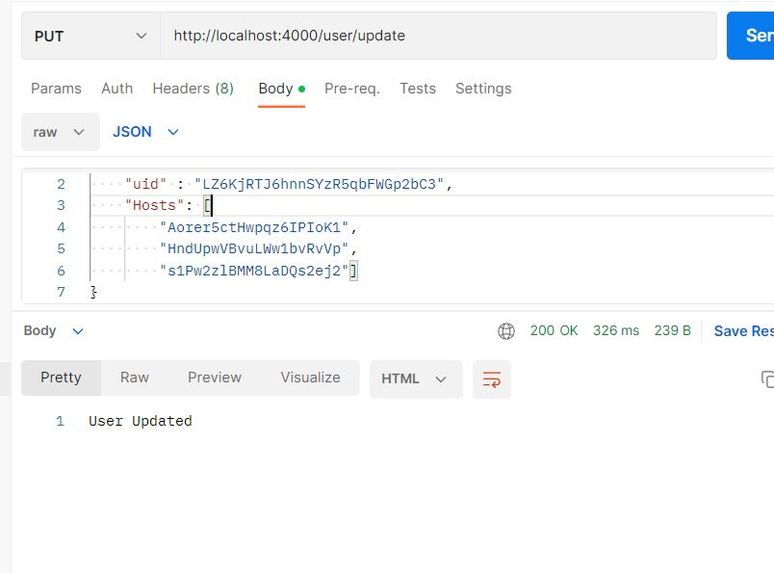This screenshot has width=774, height=573.
Task: Open the HTML response format dropdown
Action: pos(416,379)
